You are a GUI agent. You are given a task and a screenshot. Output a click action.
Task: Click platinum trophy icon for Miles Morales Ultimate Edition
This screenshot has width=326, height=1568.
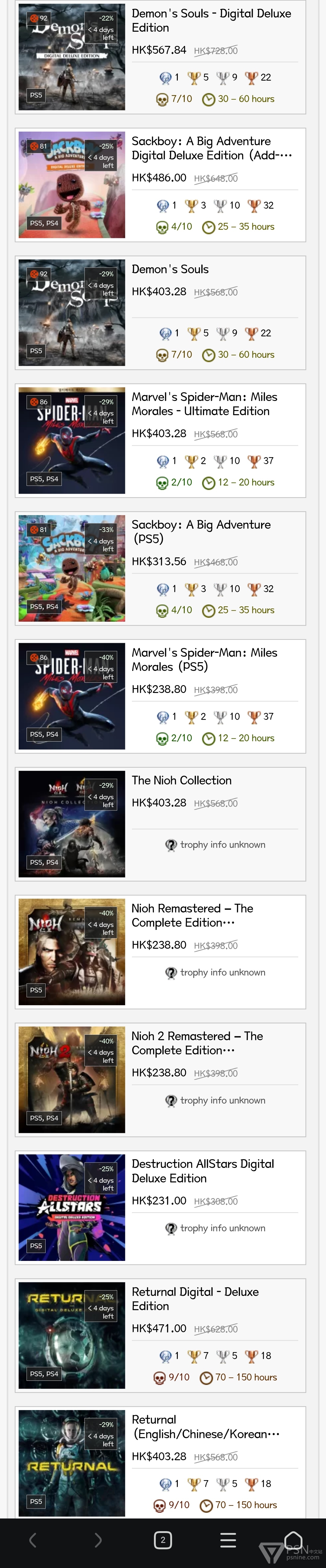pyautogui.click(x=162, y=461)
